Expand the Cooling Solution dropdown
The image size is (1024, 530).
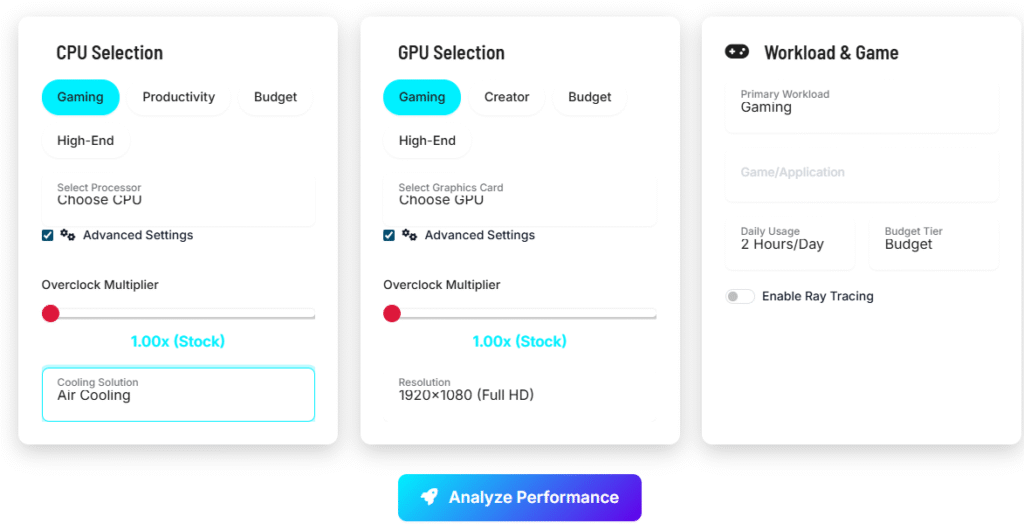[178, 394]
